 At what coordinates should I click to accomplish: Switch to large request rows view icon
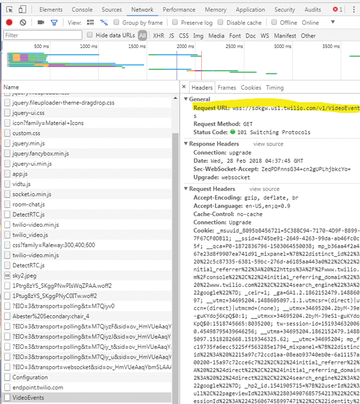pos(90,22)
